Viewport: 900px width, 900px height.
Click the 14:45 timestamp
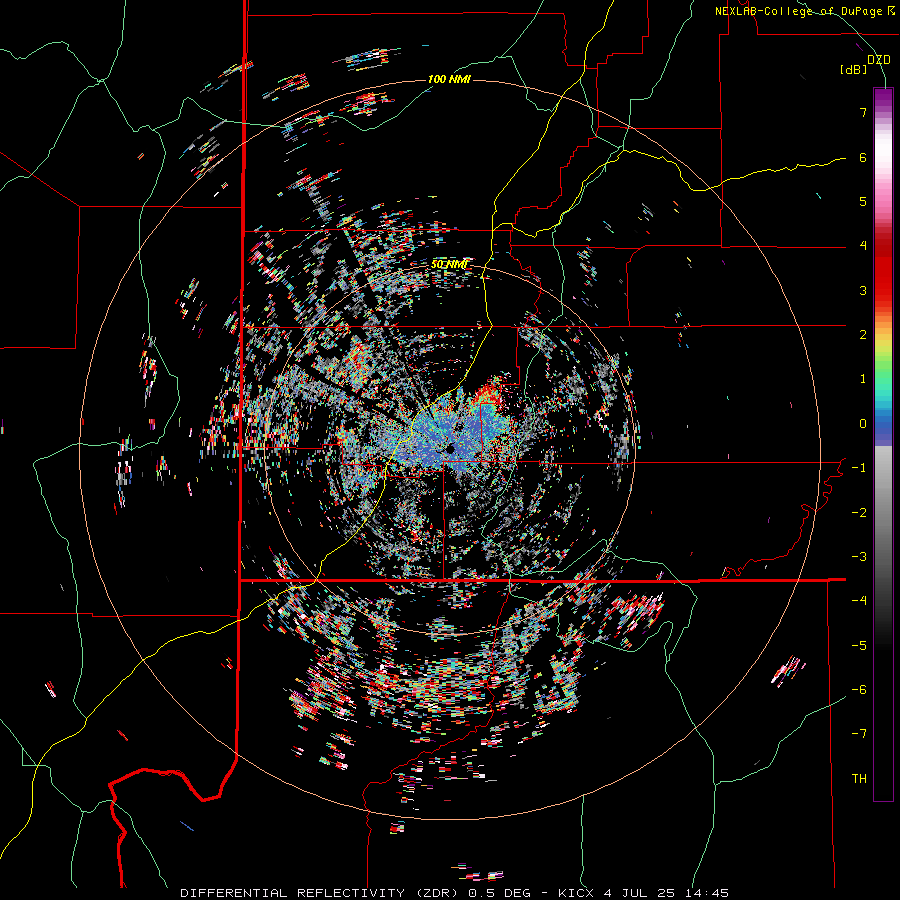tap(705, 893)
